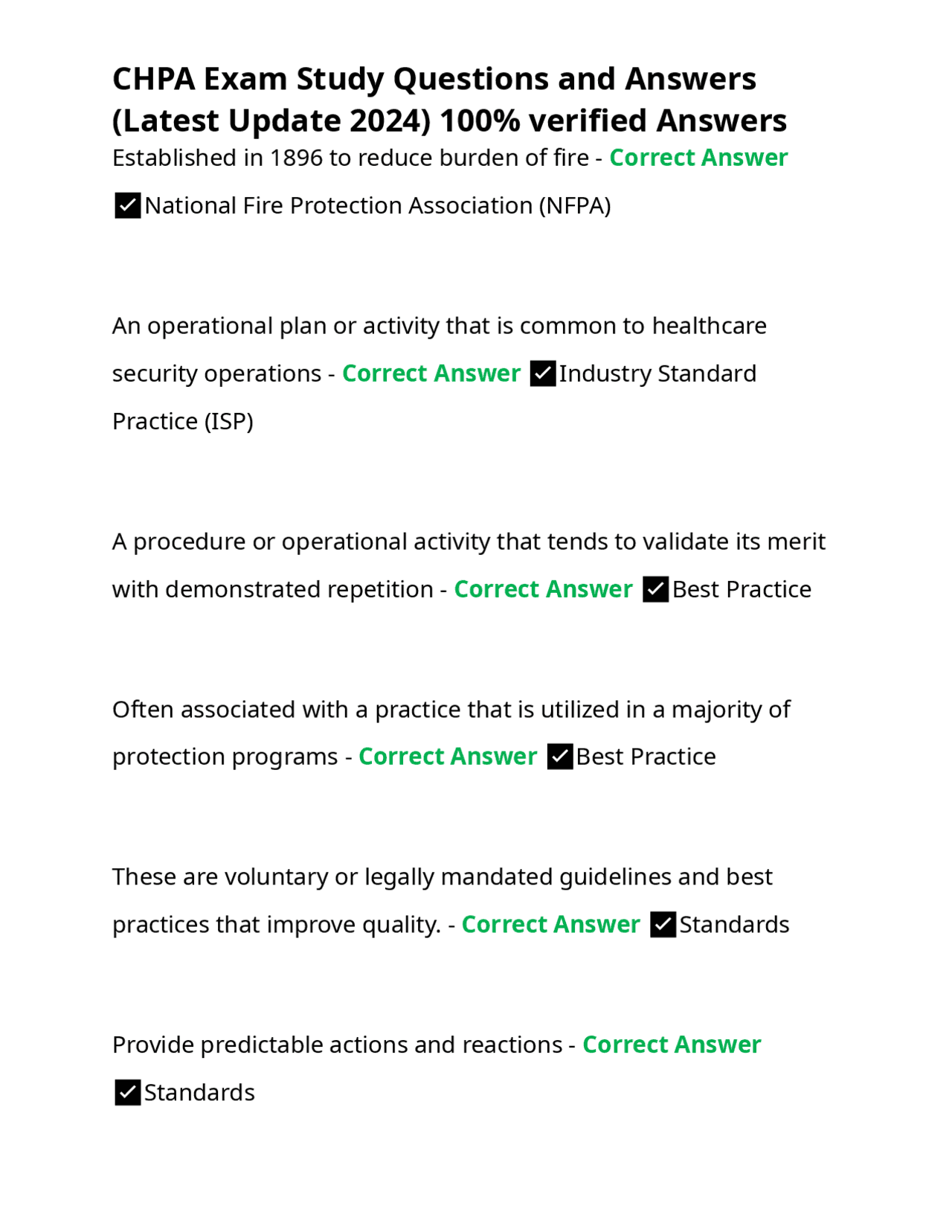
Task: Click 'Provide predictable actions and reactions' question
Action: (337, 1045)
